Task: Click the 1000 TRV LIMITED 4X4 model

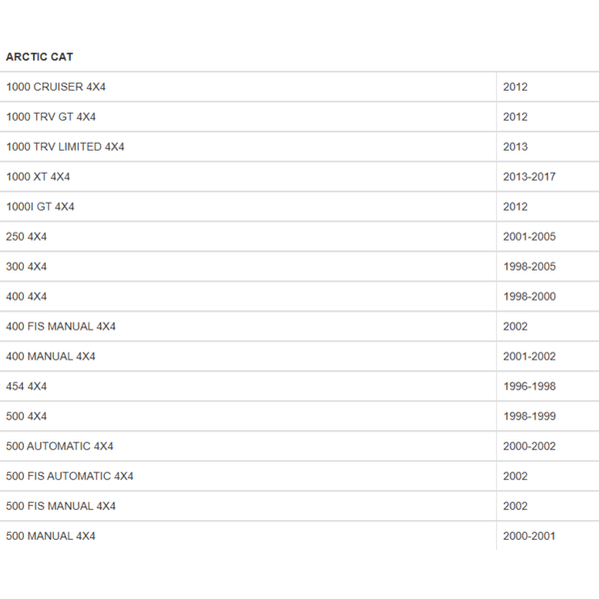Action: [65, 147]
